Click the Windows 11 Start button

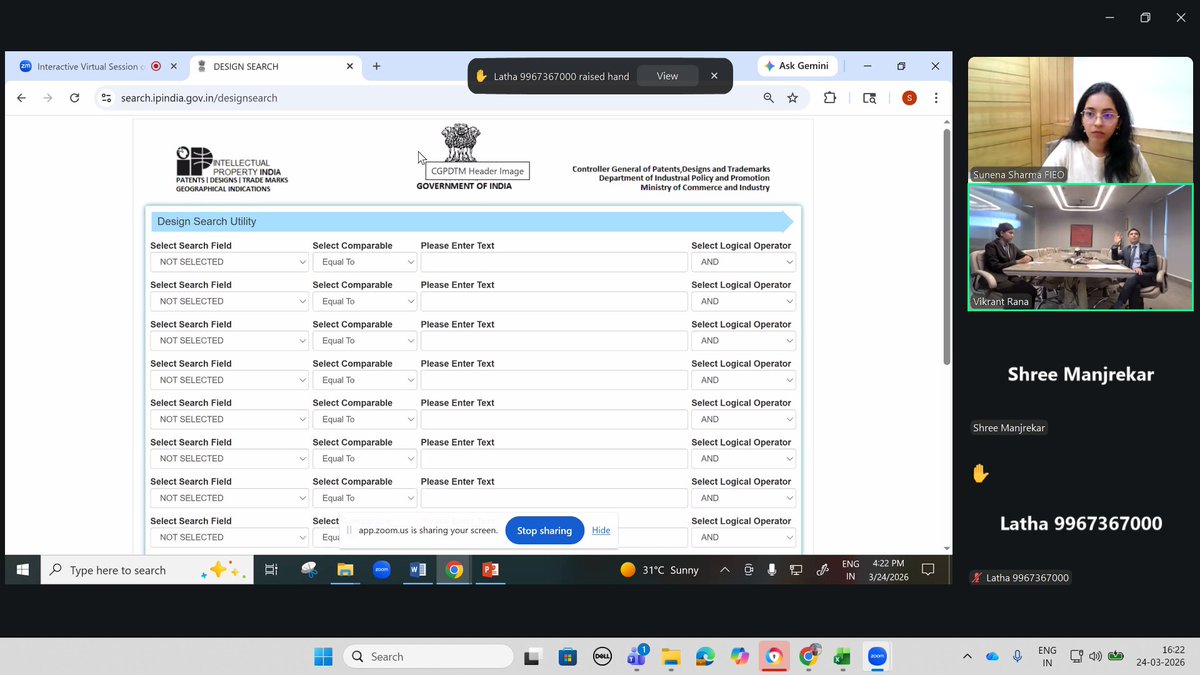[323, 657]
